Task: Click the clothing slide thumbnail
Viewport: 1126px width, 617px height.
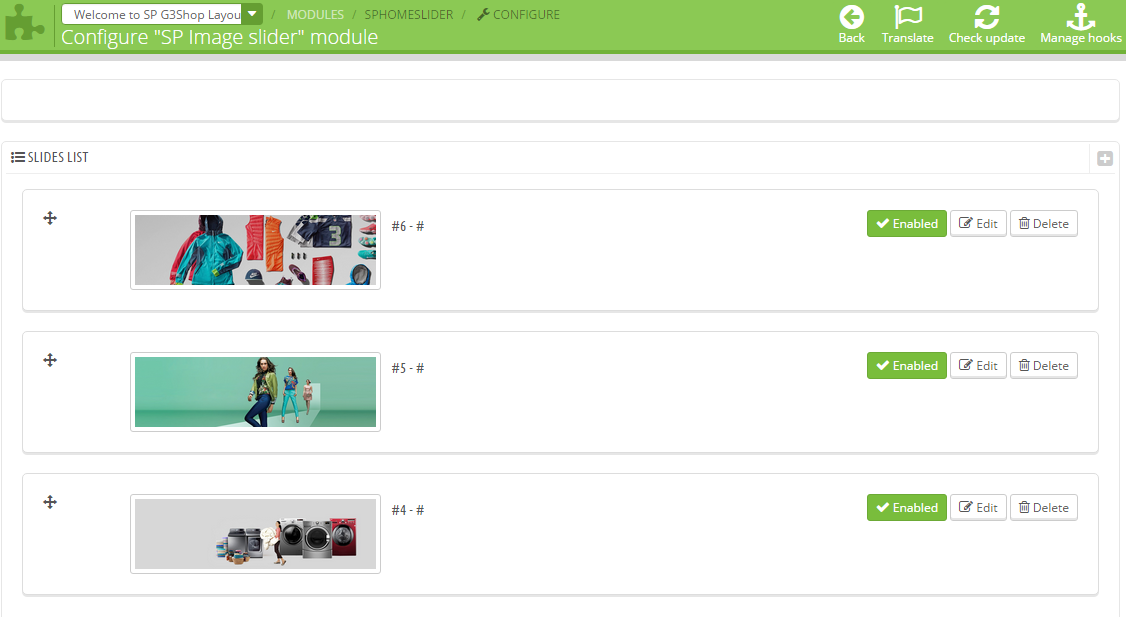Action: click(x=256, y=250)
